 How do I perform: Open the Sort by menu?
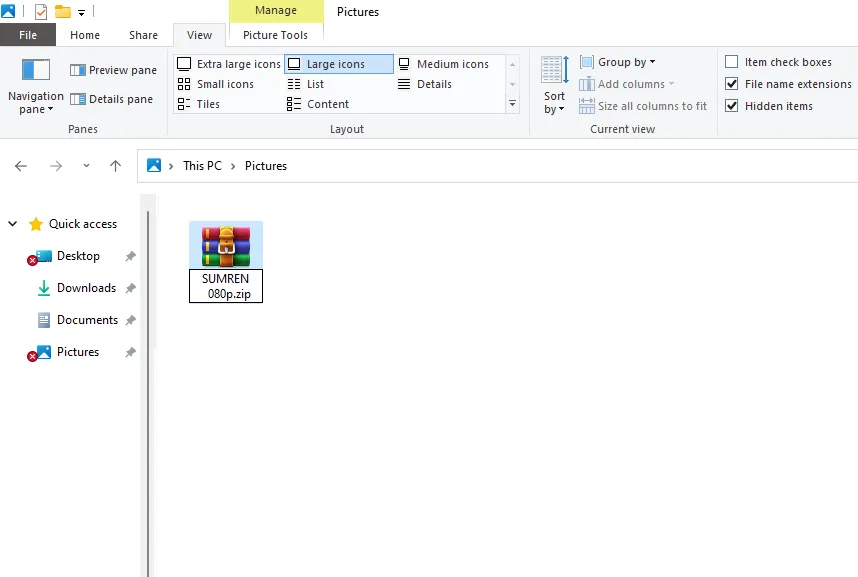tap(554, 86)
